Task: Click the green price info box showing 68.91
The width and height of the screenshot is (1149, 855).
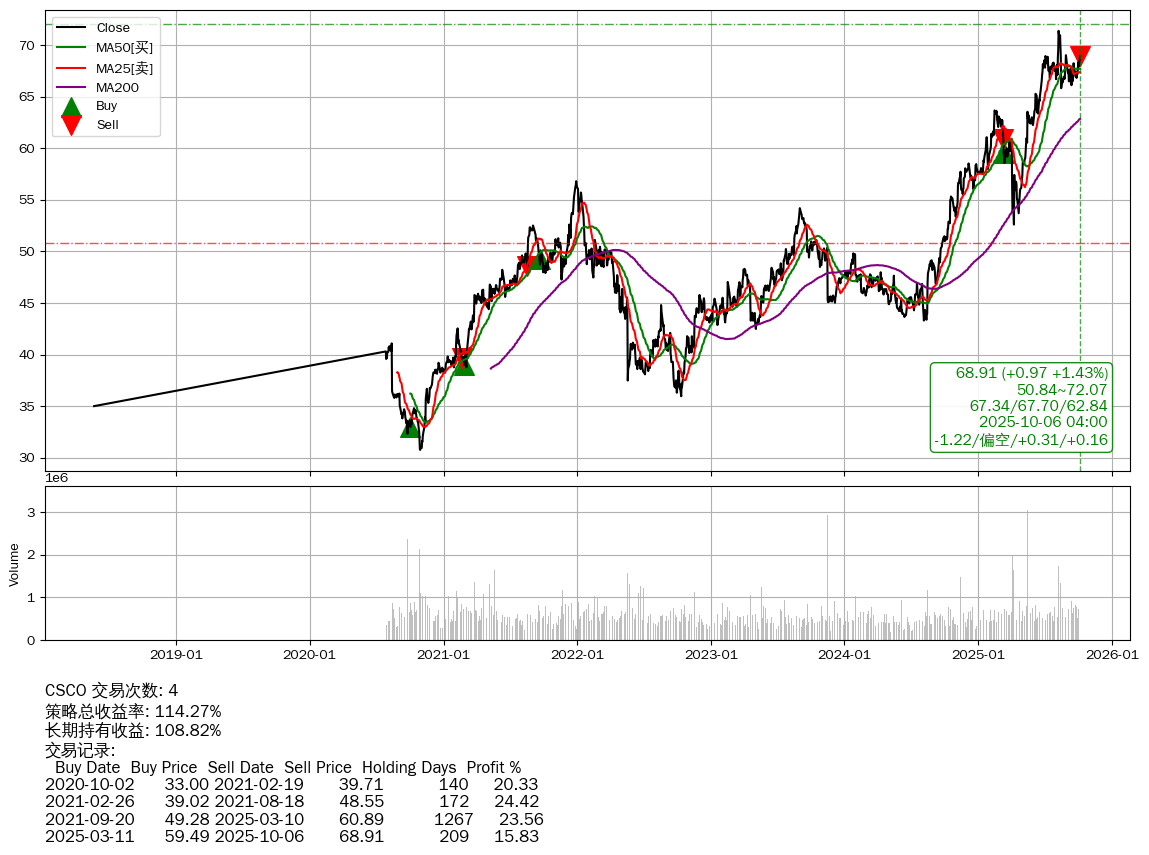Action: pos(1021,407)
